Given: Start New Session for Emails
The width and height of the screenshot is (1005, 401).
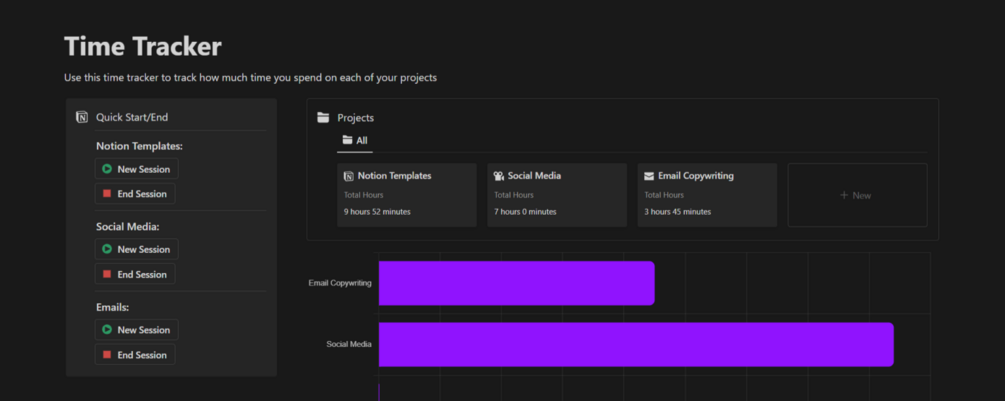Looking at the screenshot, I should point(136,330).
